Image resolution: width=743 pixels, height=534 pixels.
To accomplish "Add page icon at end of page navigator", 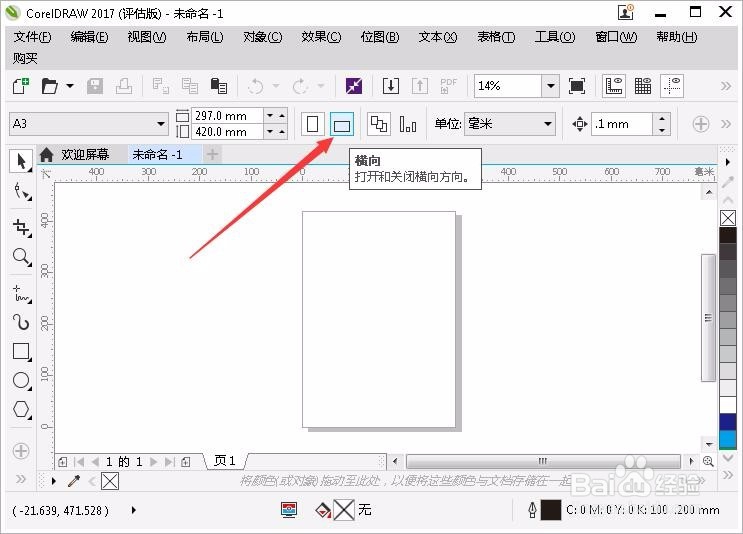I will [186, 462].
